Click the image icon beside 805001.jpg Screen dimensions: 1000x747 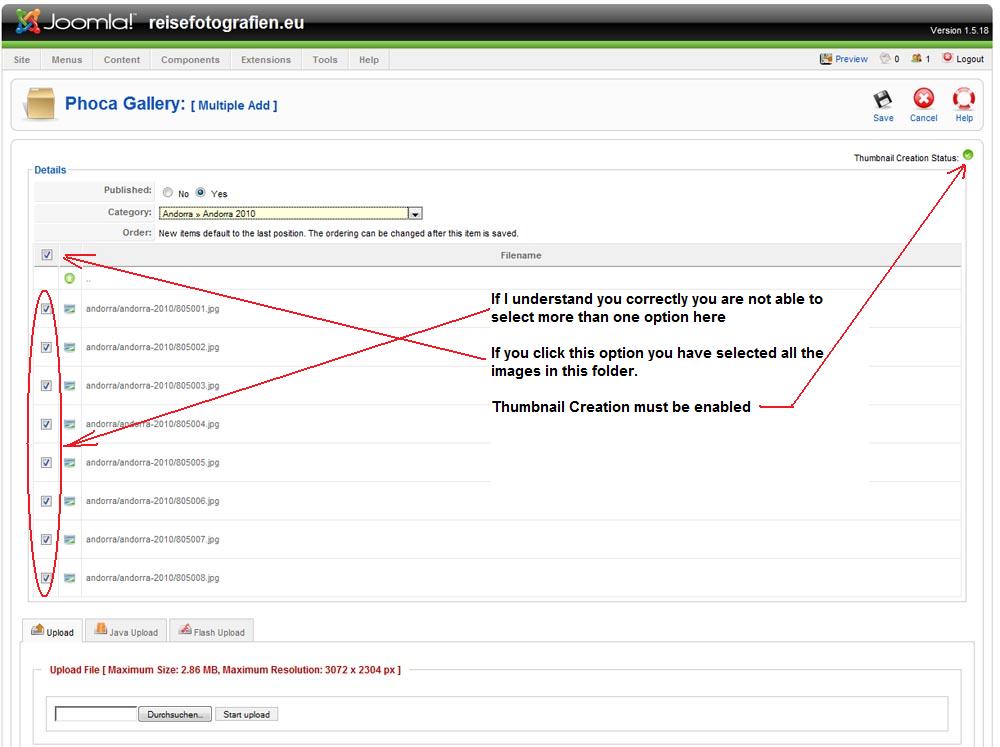click(x=70, y=309)
